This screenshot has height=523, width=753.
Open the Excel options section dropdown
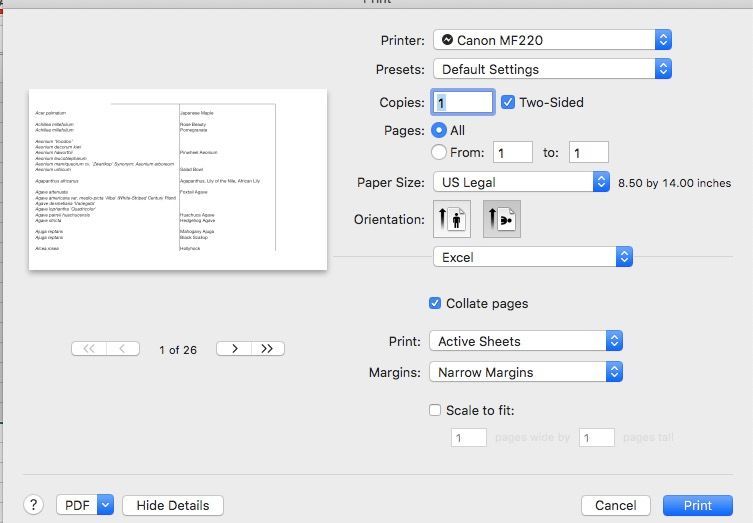coord(533,257)
